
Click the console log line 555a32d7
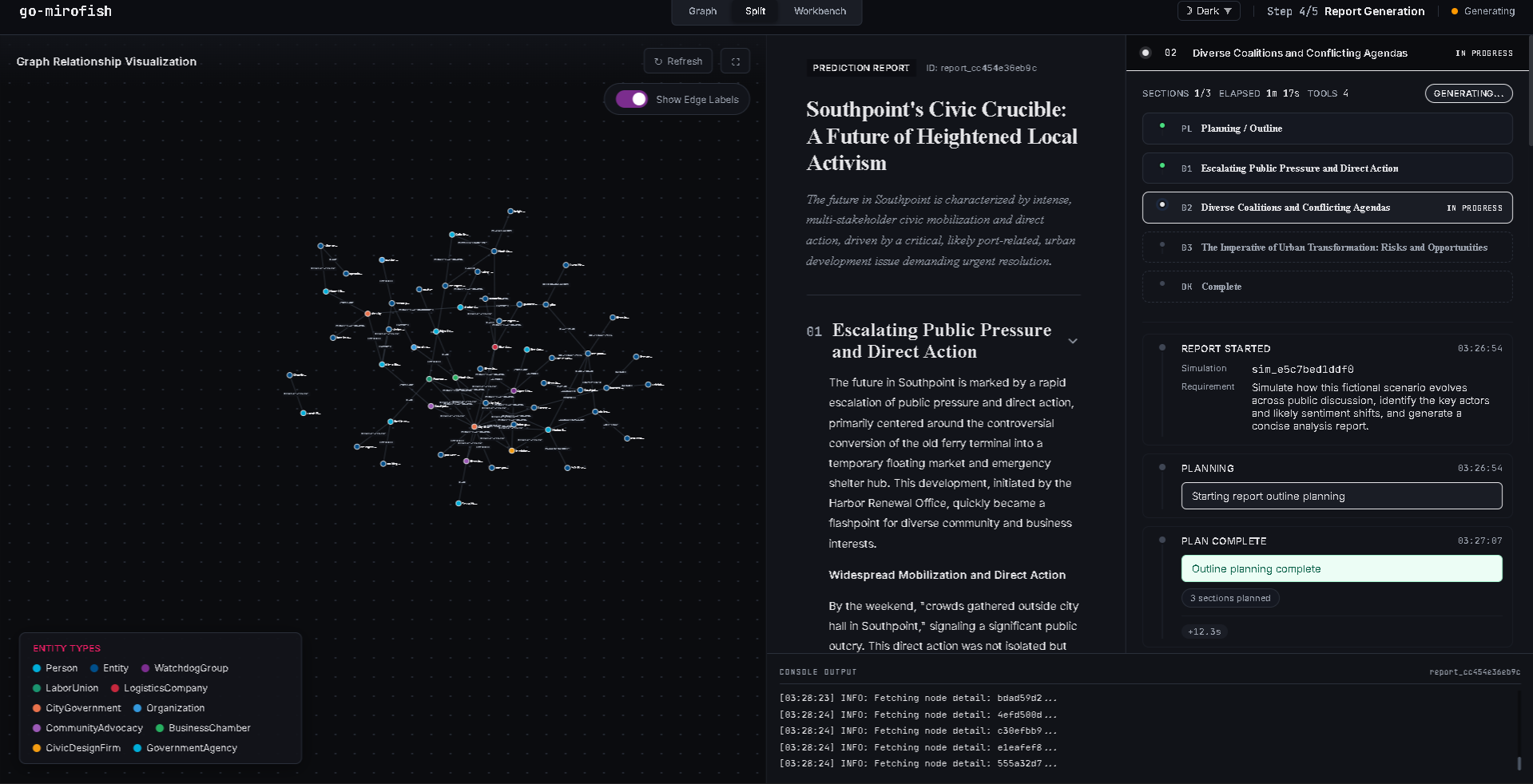(918, 763)
